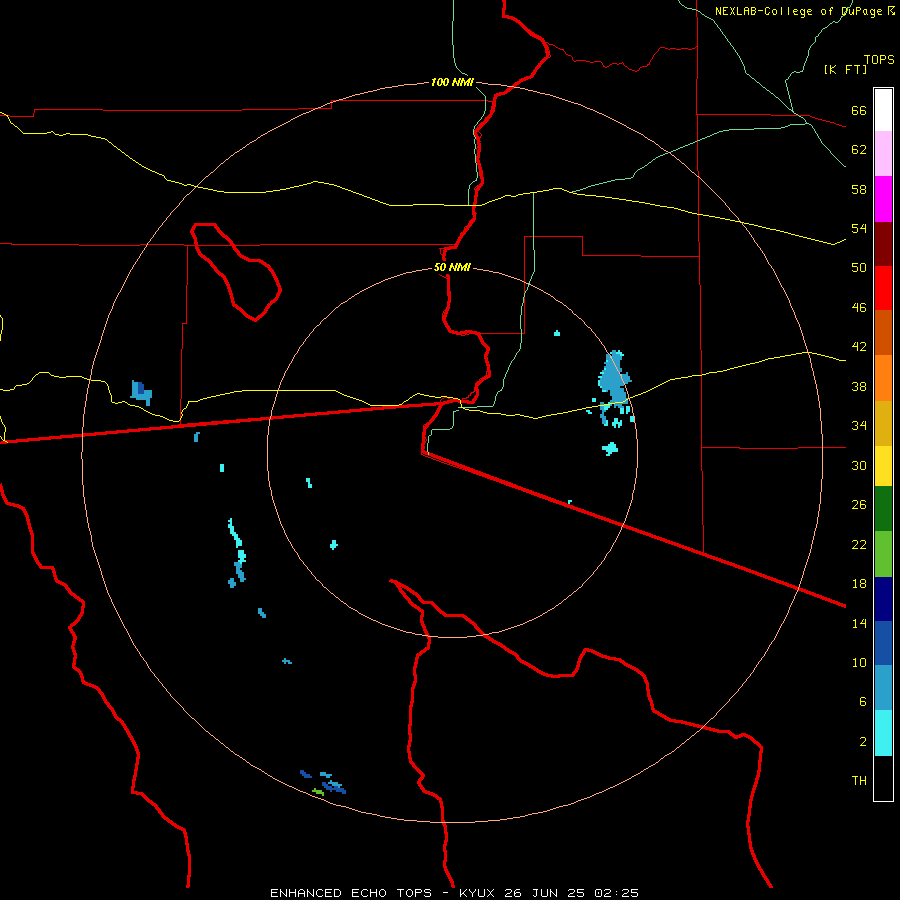Click the medium blue legend band
This screenshot has height=900, width=900.
coord(883,643)
